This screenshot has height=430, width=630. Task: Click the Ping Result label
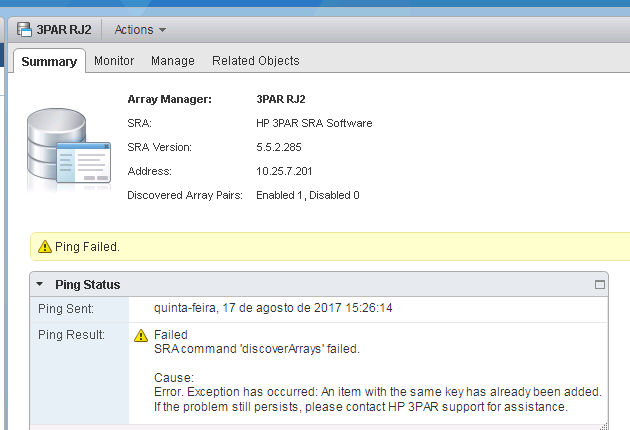pos(71,335)
